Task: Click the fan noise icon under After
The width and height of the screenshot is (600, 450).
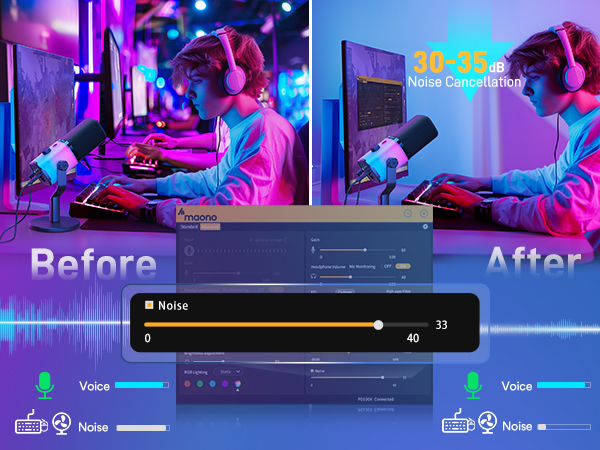Action: coord(487,424)
